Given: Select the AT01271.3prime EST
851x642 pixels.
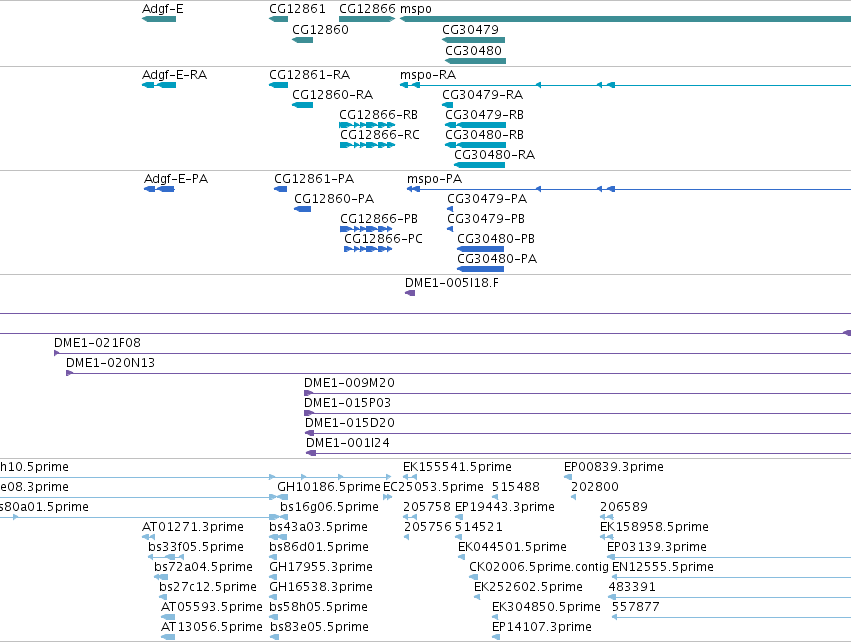Looking at the screenshot, I should click(148, 537).
